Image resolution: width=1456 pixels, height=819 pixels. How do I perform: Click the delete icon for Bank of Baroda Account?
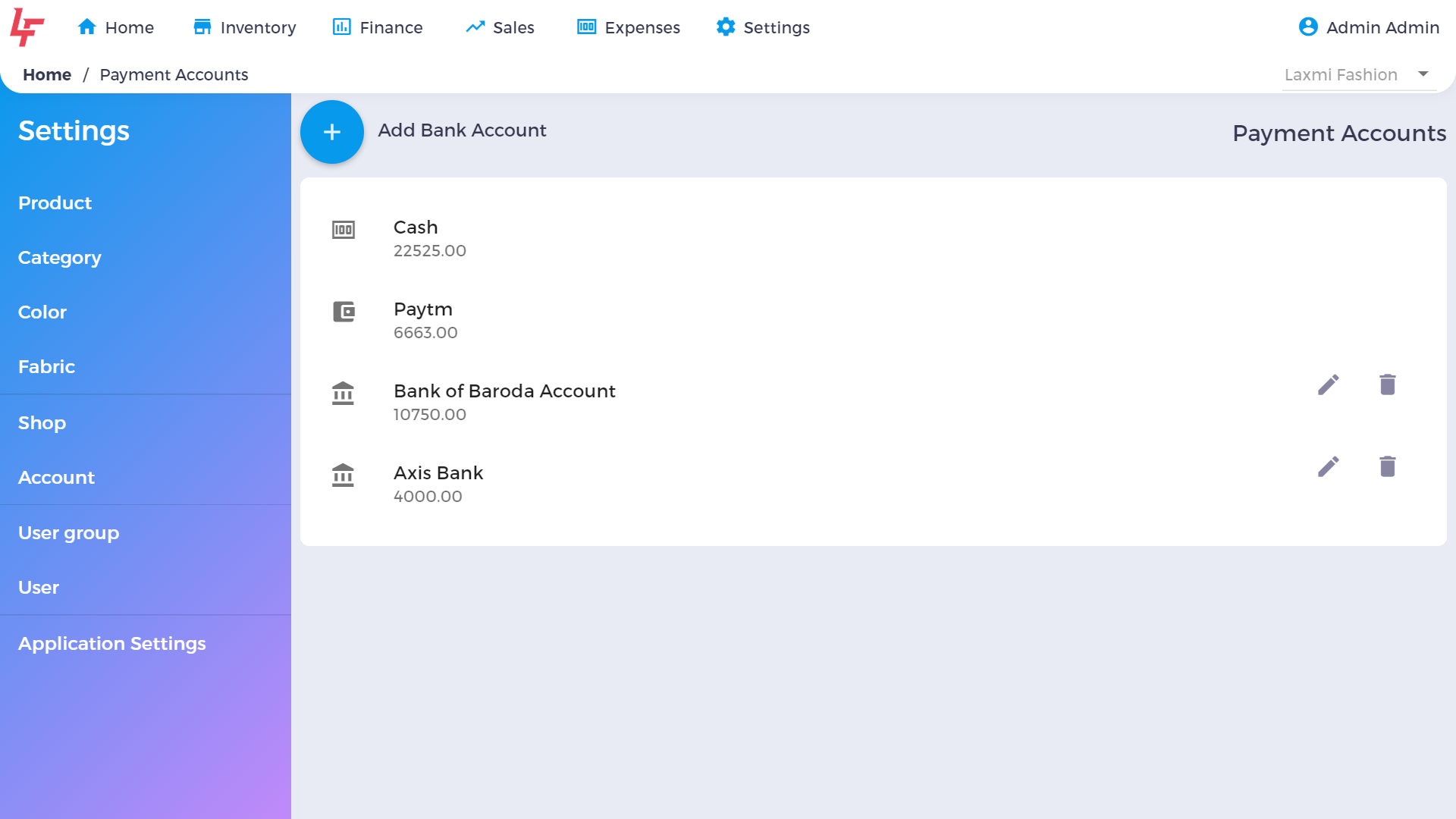1388,385
